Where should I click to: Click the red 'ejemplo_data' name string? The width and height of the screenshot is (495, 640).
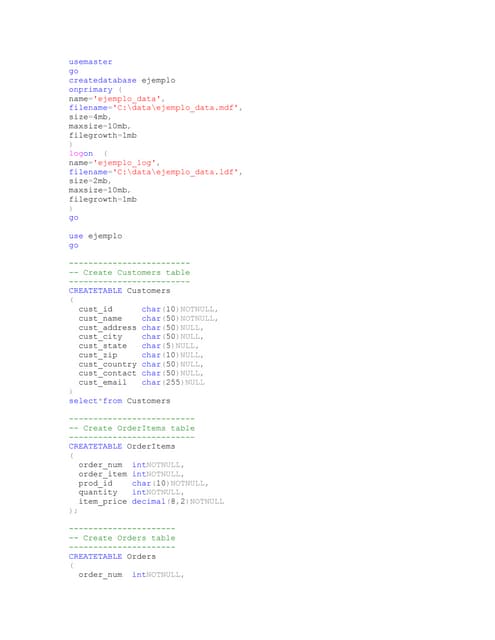coord(127,99)
